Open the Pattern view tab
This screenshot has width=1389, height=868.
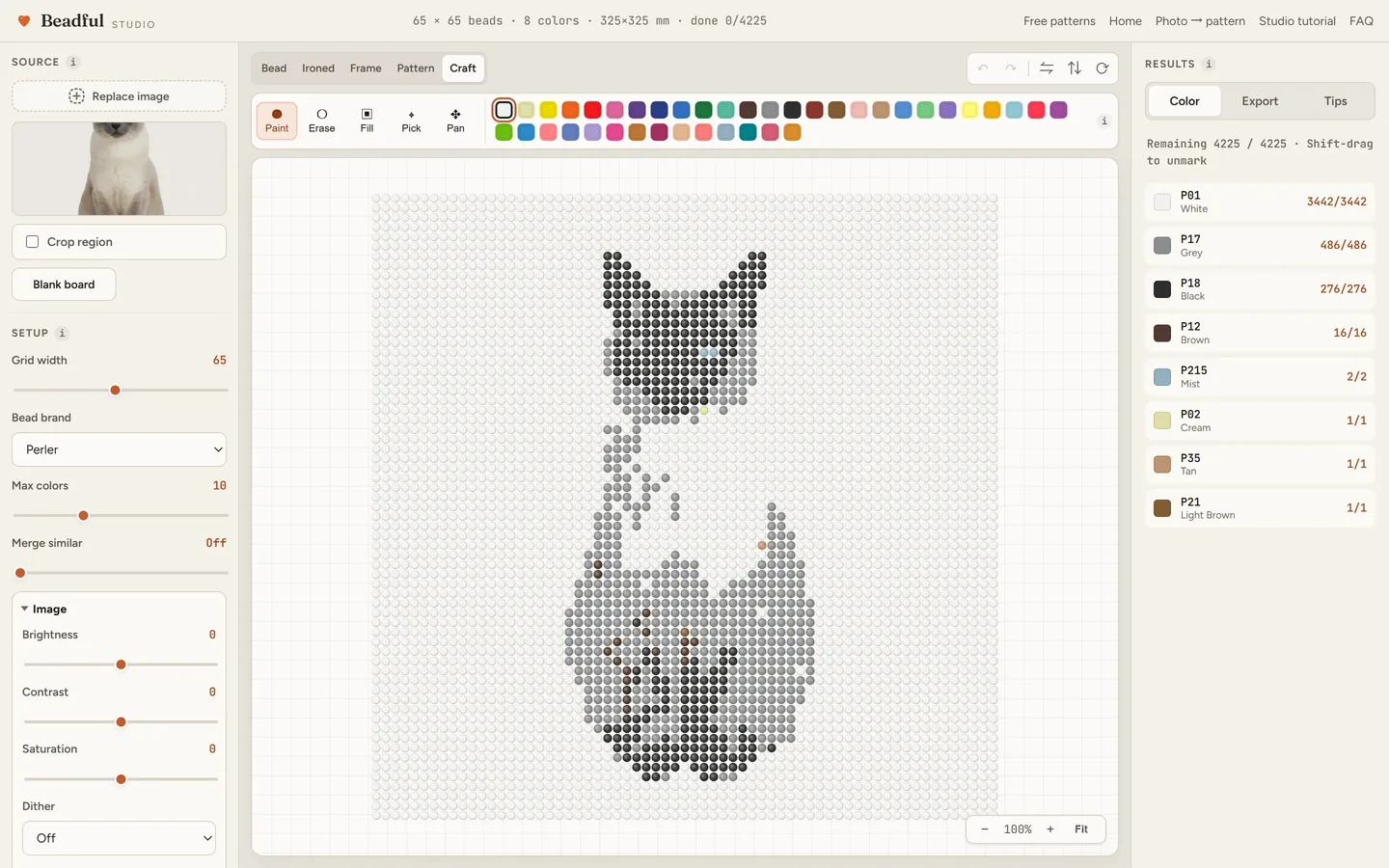[x=416, y=68]
